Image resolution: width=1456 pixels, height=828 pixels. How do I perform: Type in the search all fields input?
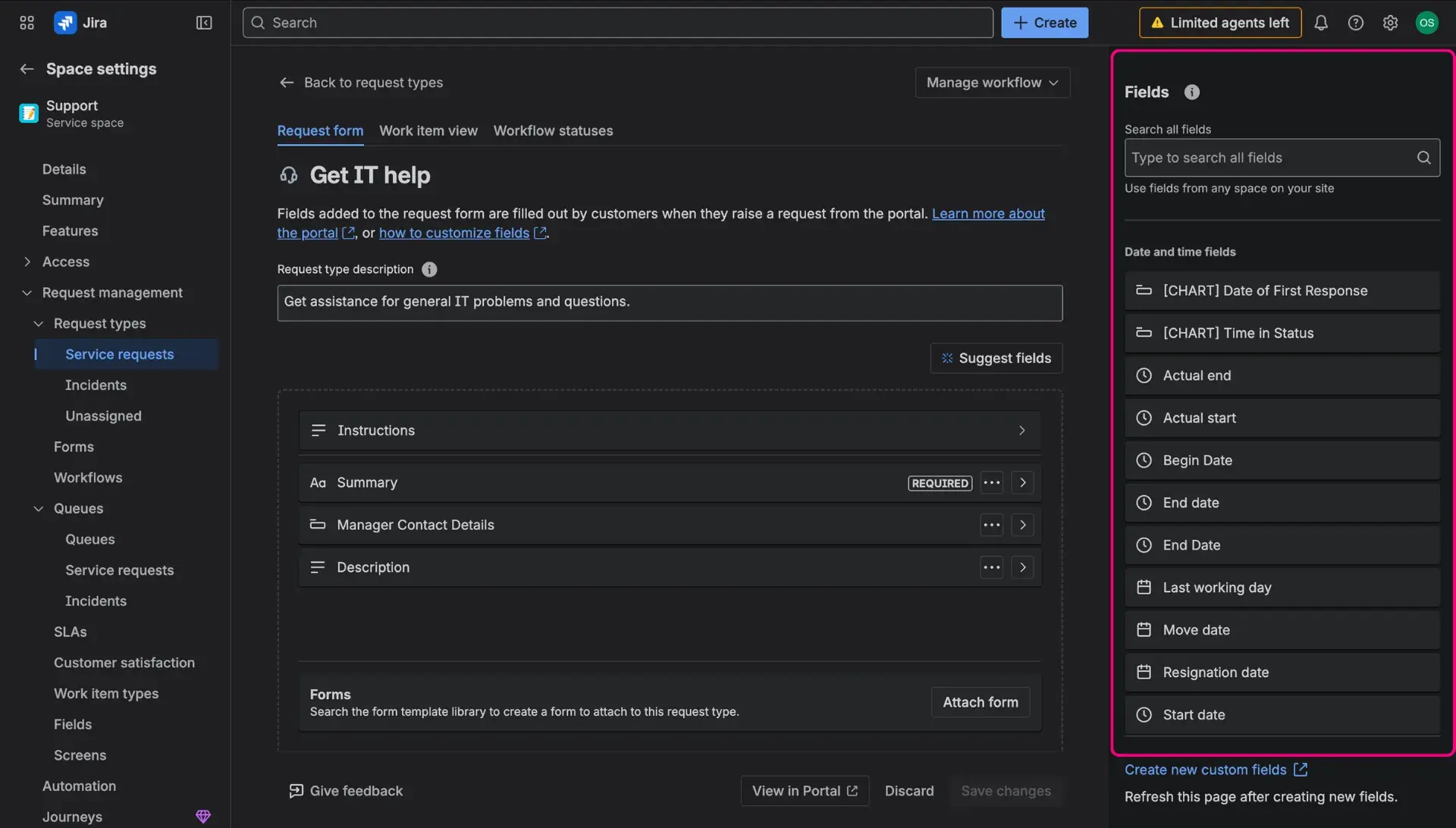pos(1266,157)
